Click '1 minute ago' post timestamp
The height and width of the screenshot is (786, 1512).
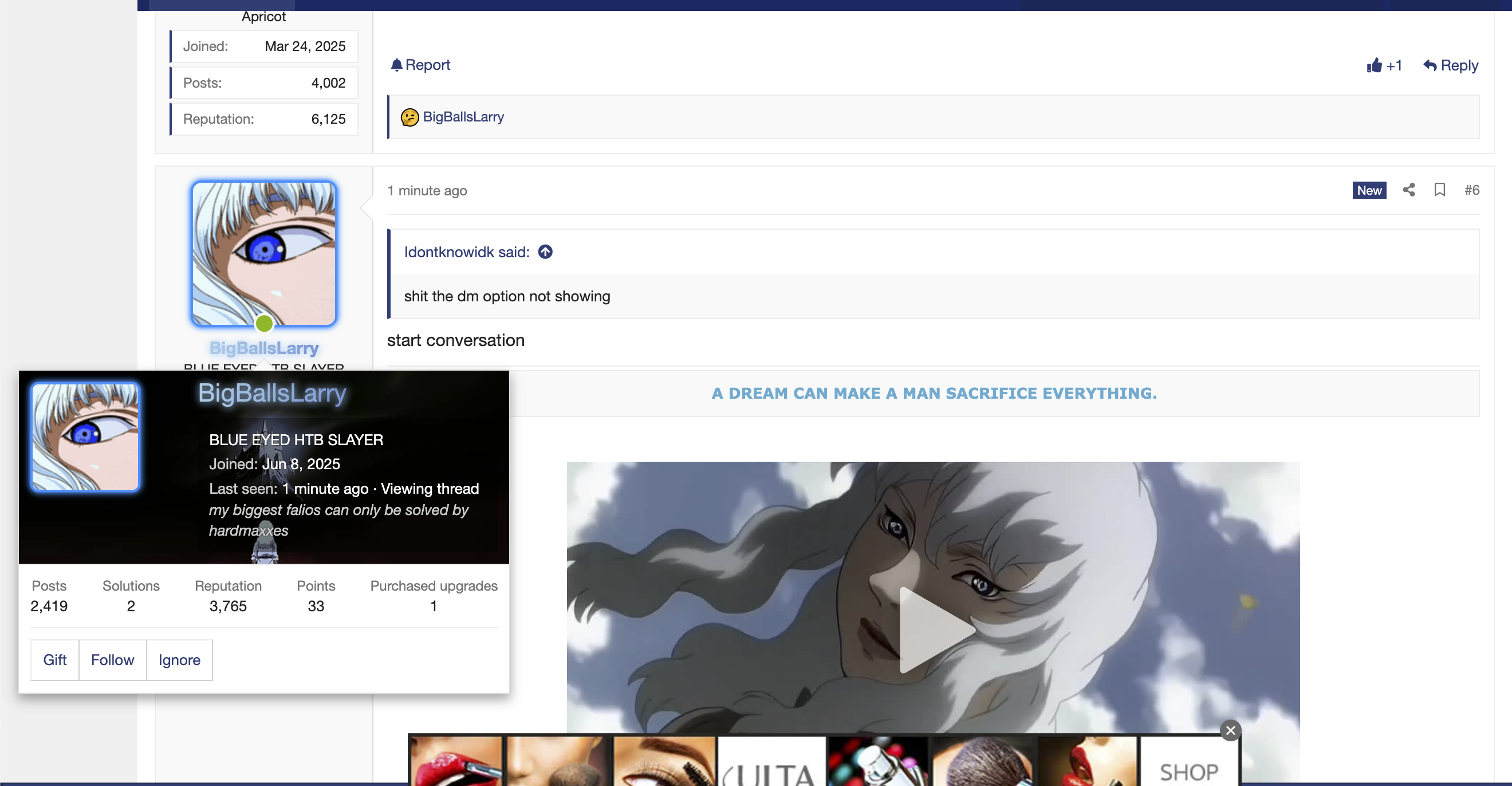click(x=427, y=190)
